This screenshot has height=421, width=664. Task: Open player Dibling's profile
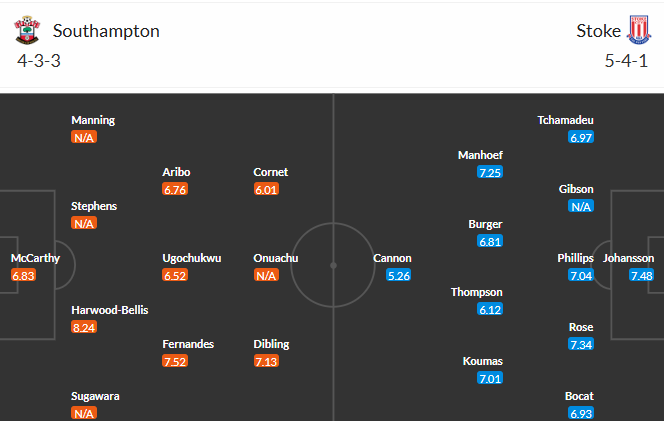(x=271, y=344)
